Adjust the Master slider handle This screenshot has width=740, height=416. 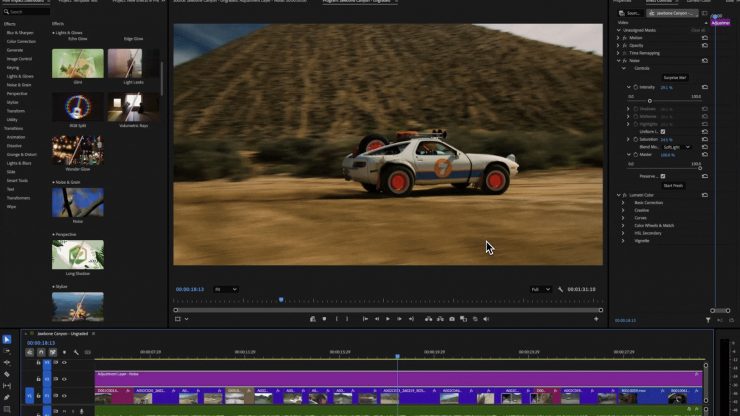coord(700,168)
